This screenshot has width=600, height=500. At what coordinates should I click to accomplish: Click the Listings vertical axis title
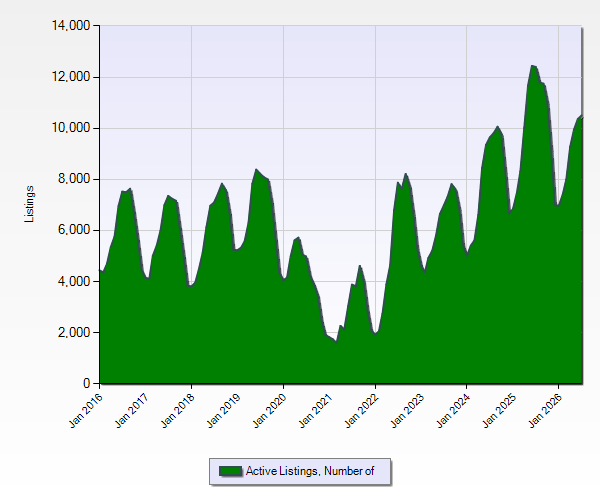[29, 204]
